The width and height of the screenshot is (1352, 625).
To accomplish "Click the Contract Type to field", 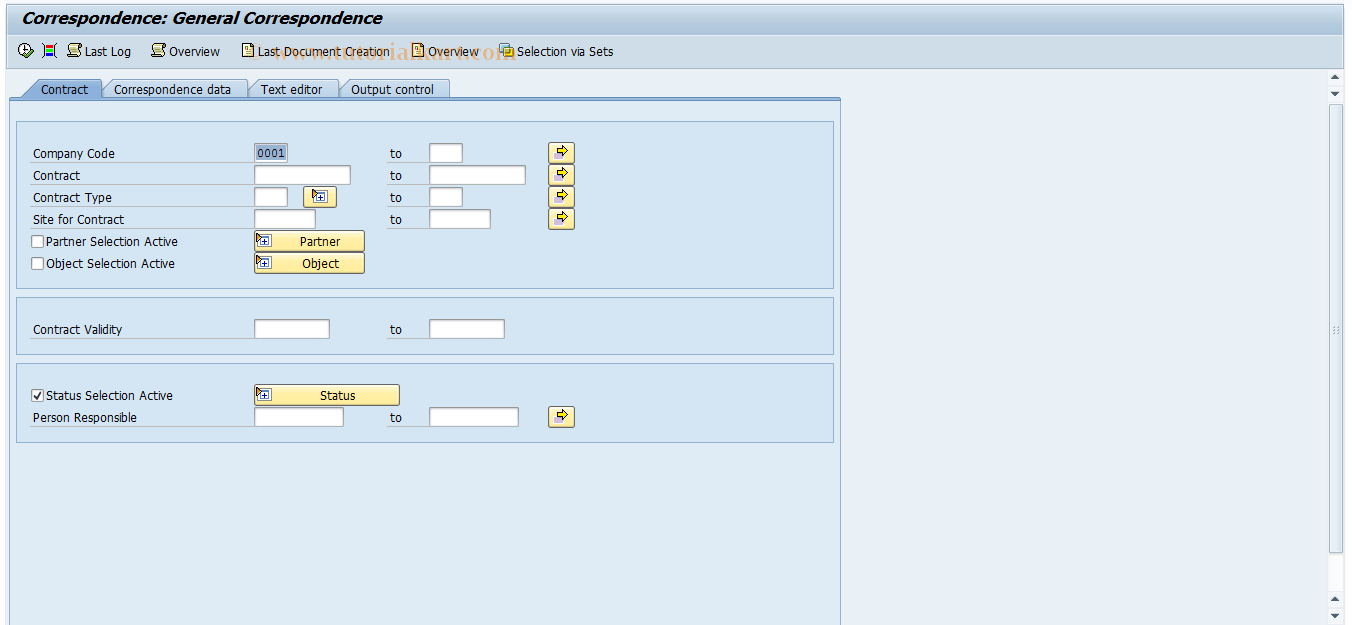I will (446, 197).
